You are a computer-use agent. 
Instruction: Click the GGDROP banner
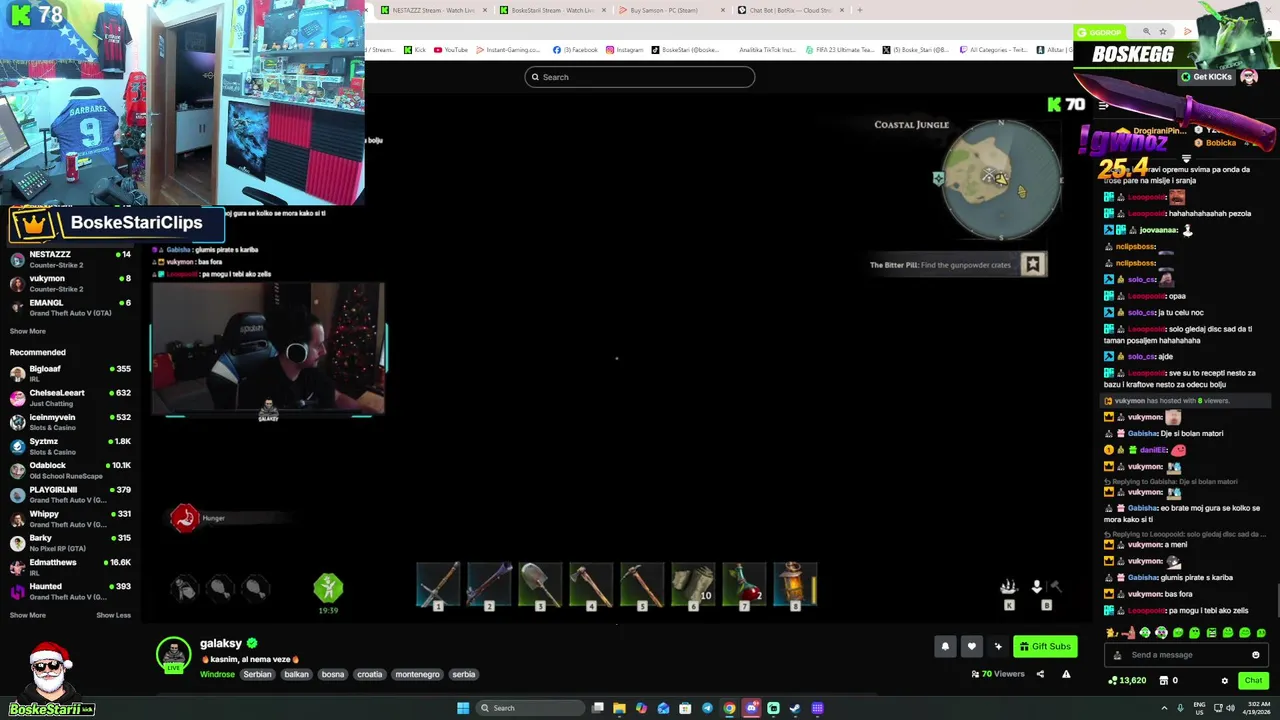(1100, 32)
